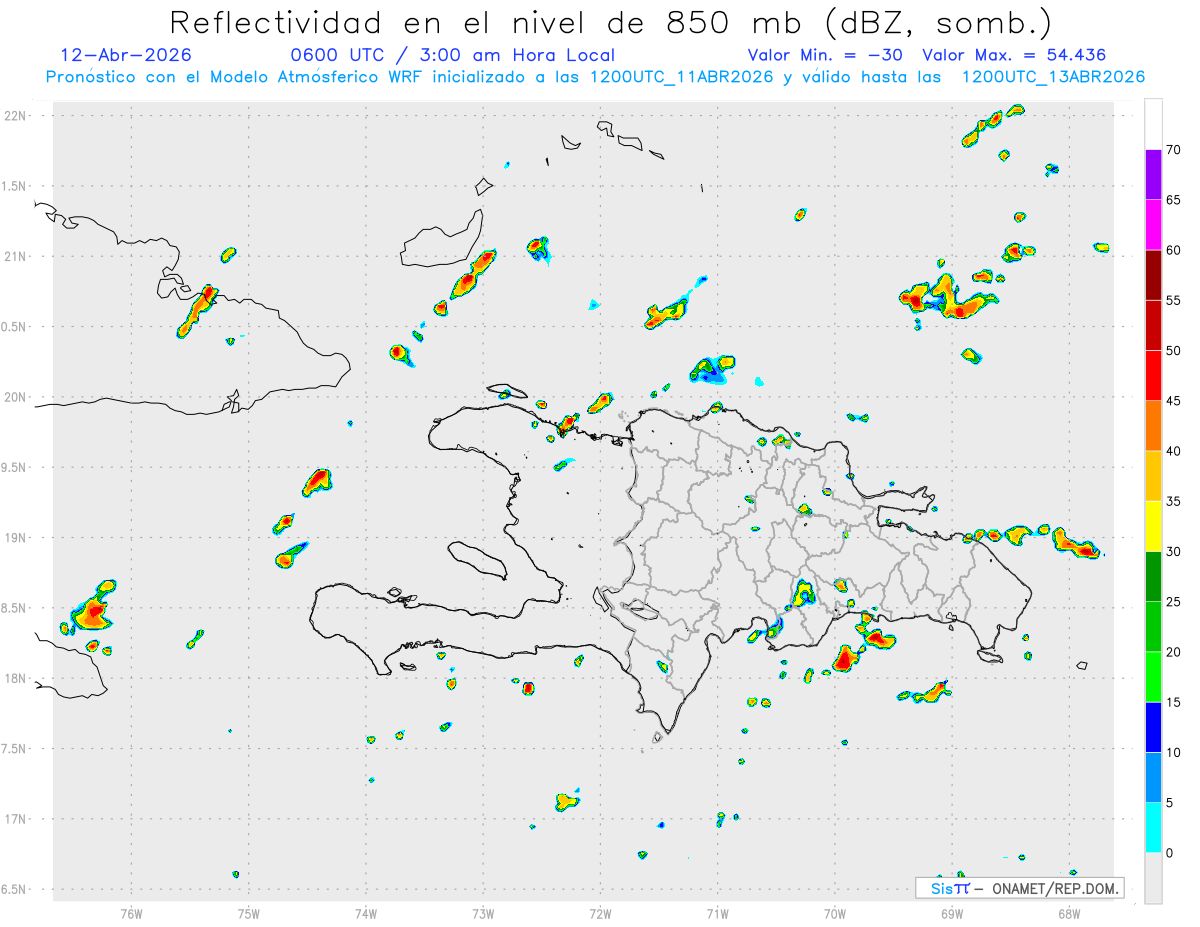This screenshot has height=927, width=1200.
Task: Select the yellow 30-35 dBZ legend color
Action: tap(1153, 526)
